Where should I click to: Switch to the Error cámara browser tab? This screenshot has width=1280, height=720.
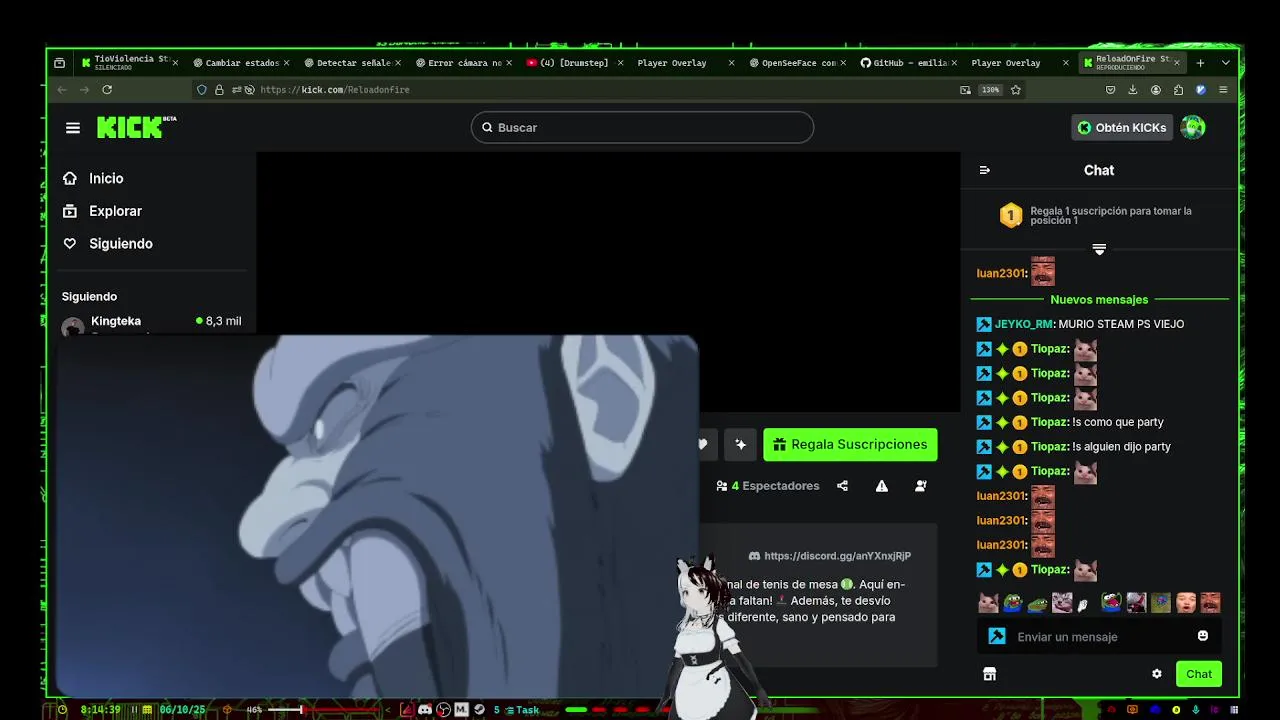463,62
